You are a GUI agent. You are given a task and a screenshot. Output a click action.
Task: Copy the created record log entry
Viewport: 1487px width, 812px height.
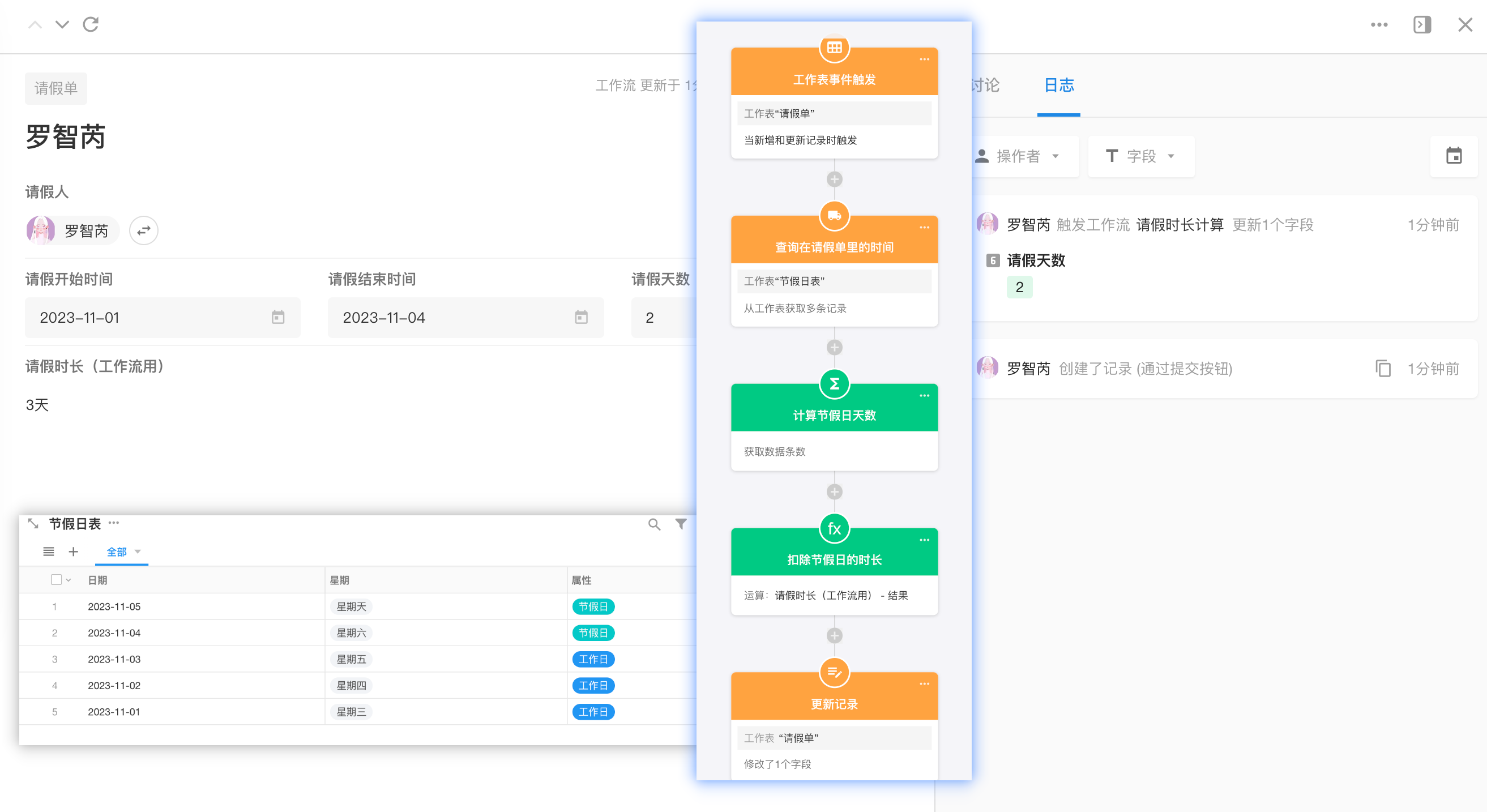1383,368
